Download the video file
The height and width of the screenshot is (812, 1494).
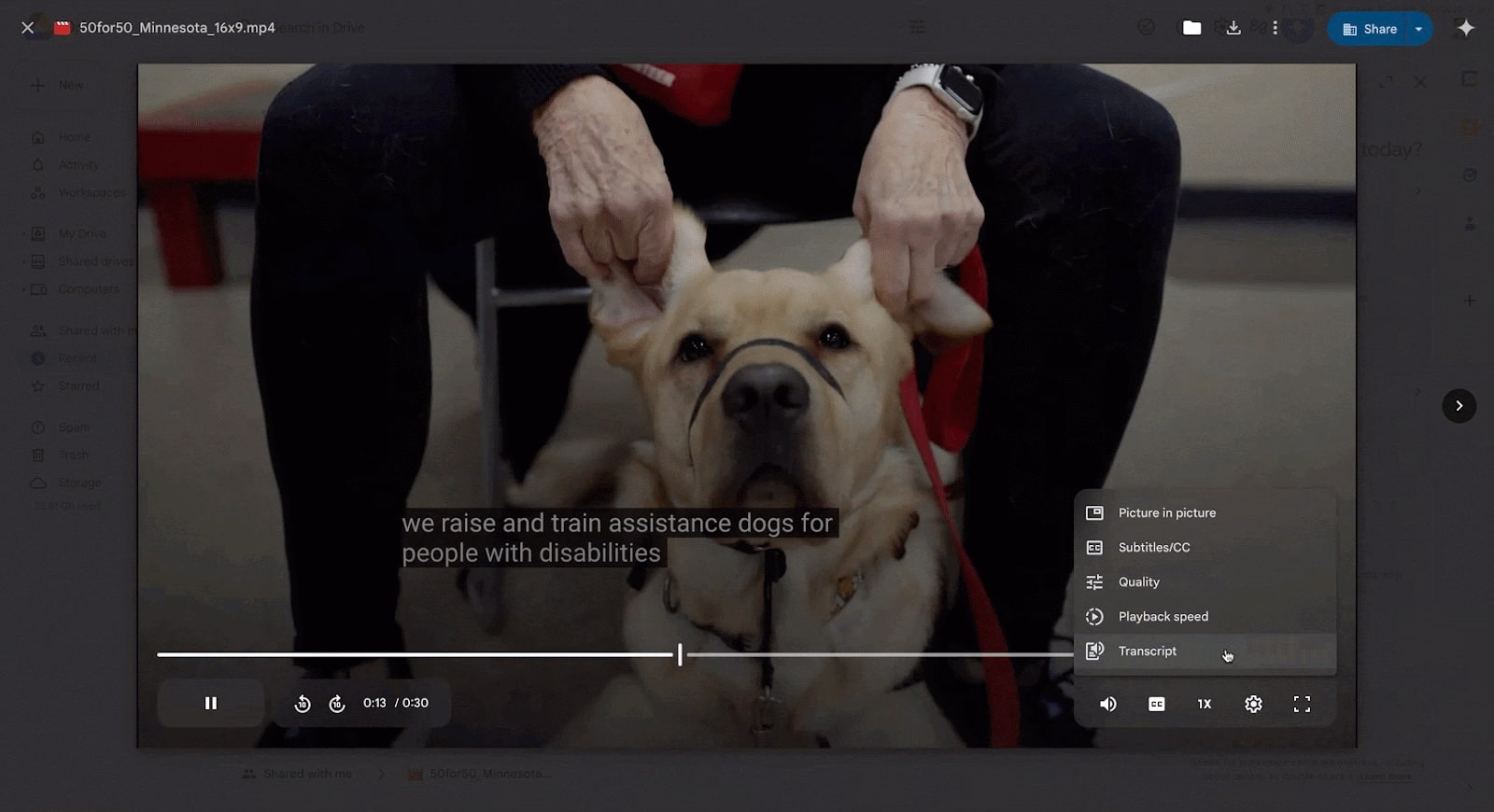tap(1233, 28)
